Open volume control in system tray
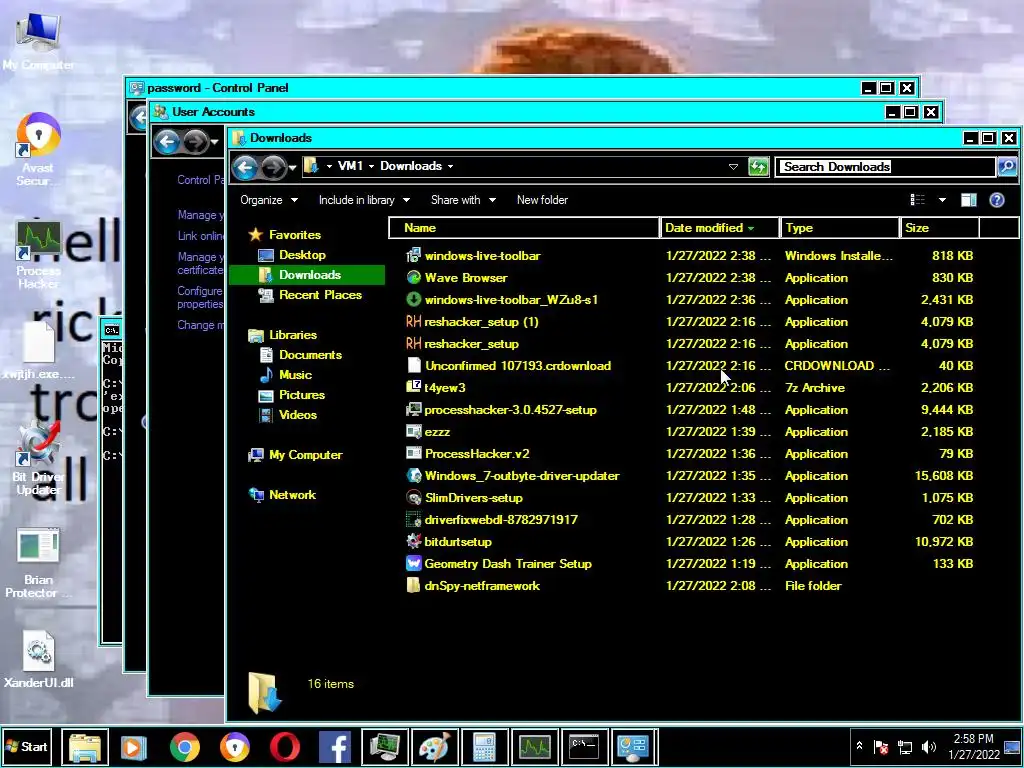 [928, 747]
